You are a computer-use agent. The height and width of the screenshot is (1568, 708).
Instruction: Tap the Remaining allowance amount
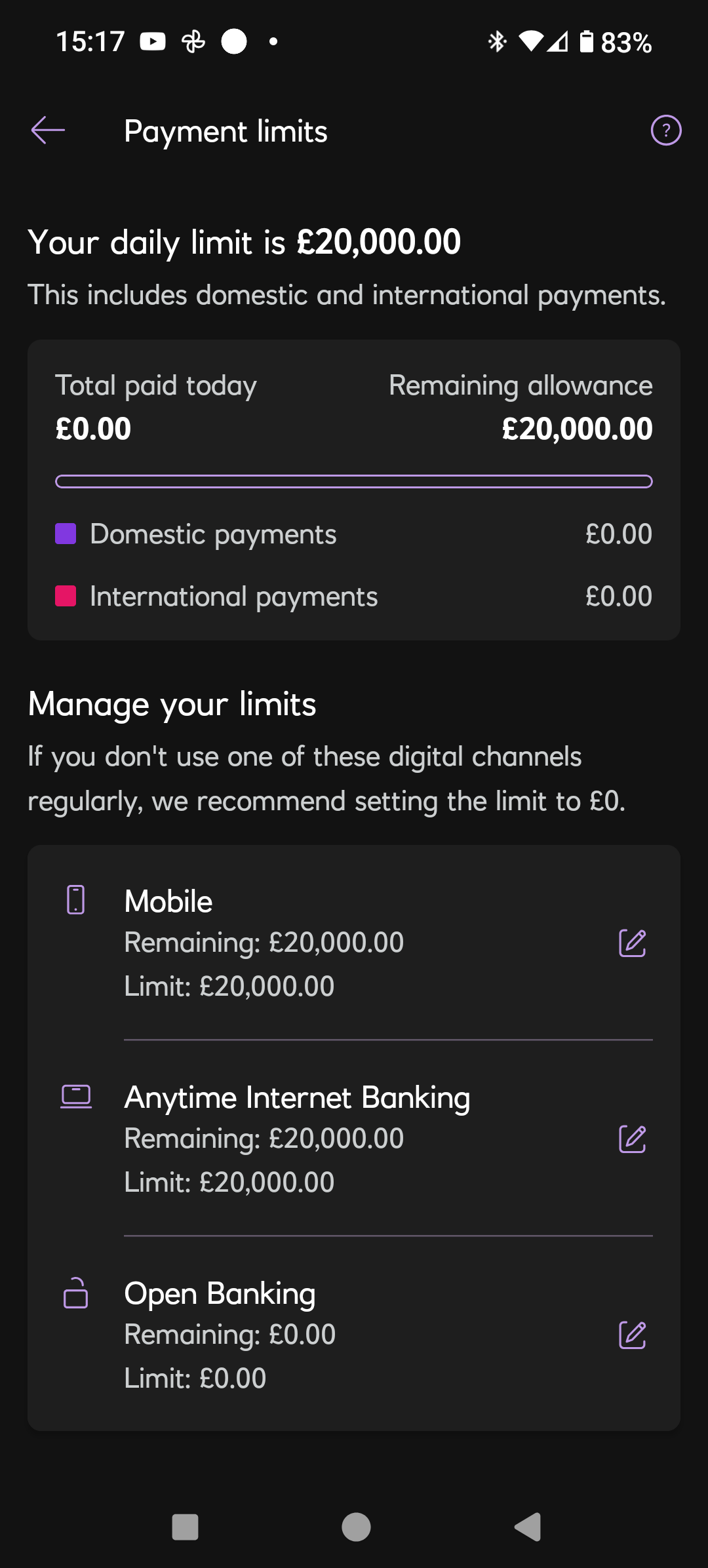point(577,429)
